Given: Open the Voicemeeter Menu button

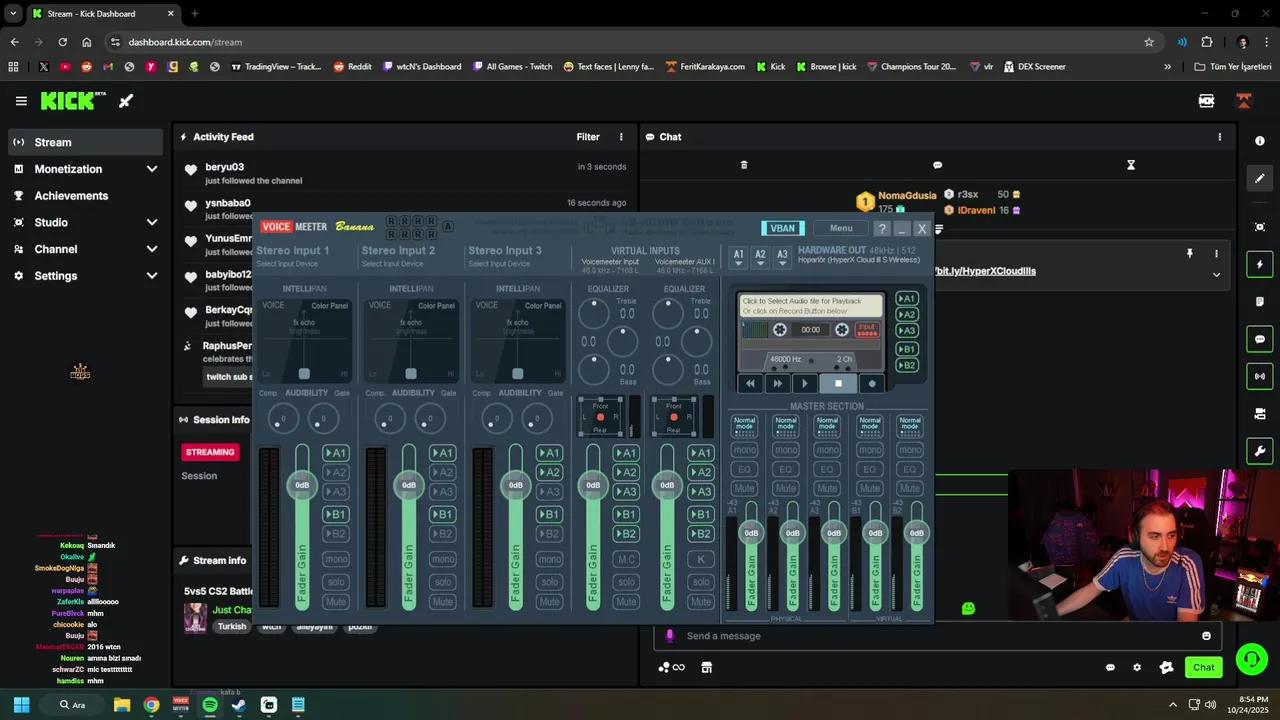Looking at the screenshot, I should (x=841, y=228).
